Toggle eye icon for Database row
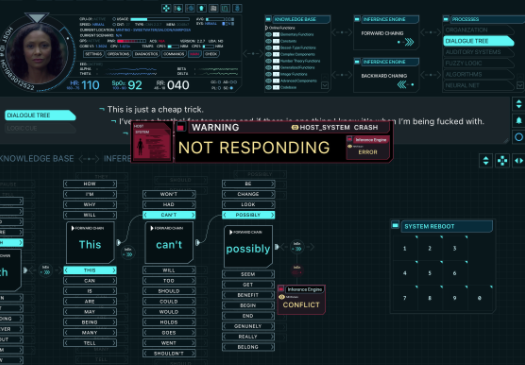Viewport: 525px width, 365px height. point(269,87)
